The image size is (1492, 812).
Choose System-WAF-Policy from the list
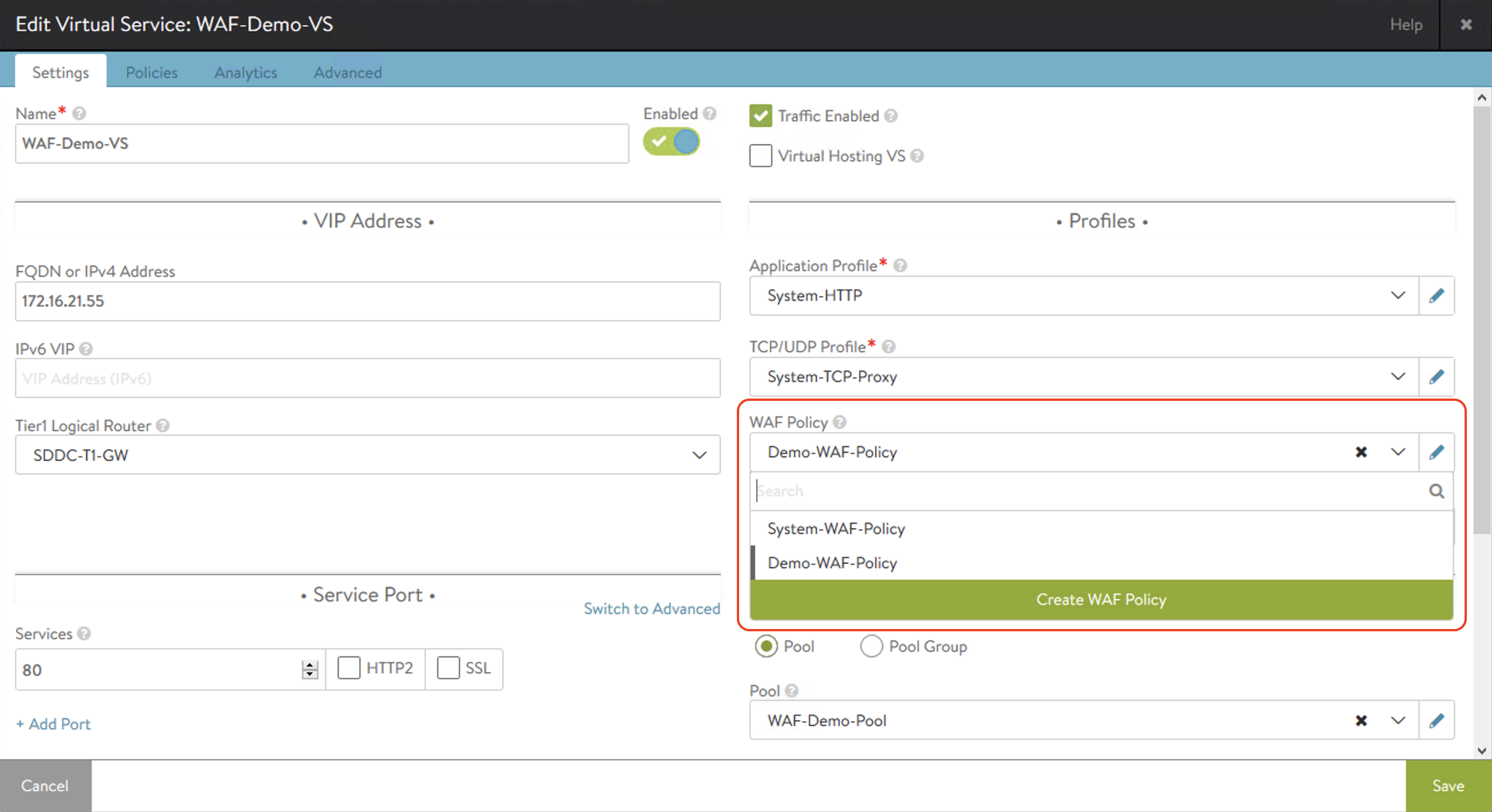pyautogui.click(x=836, y=528)
